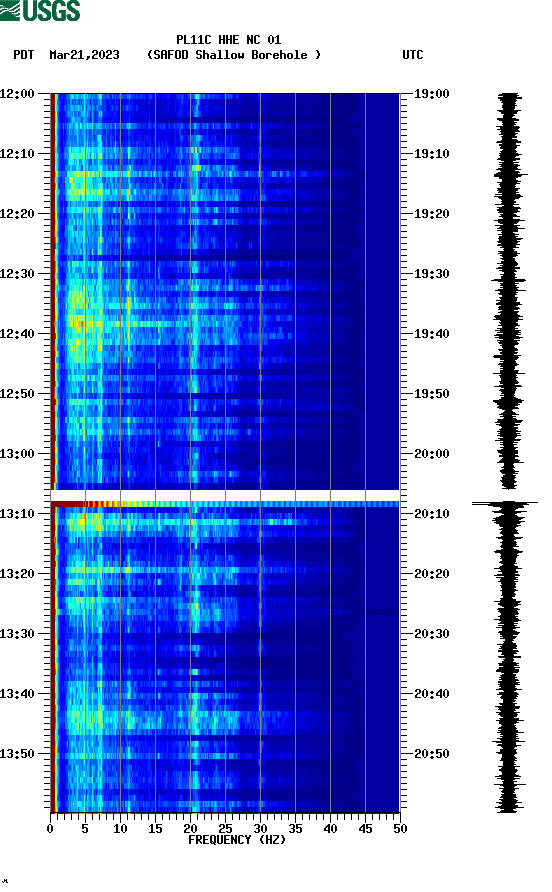Click the '13:20' PDT time label
Screen dimensions: 552x892
pyautogui.click(x=17, y=574)
